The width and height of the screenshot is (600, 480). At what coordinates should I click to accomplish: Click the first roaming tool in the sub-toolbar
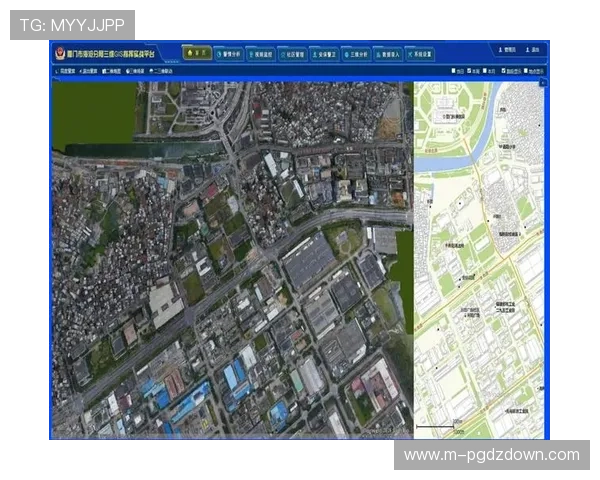click(68, 72)
